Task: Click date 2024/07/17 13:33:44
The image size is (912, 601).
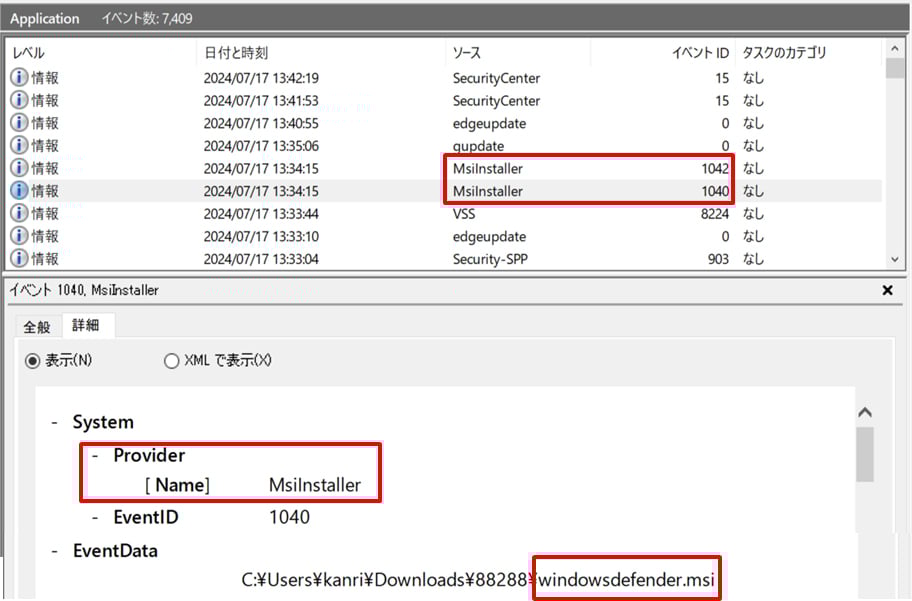Action: tap(261, 214)
